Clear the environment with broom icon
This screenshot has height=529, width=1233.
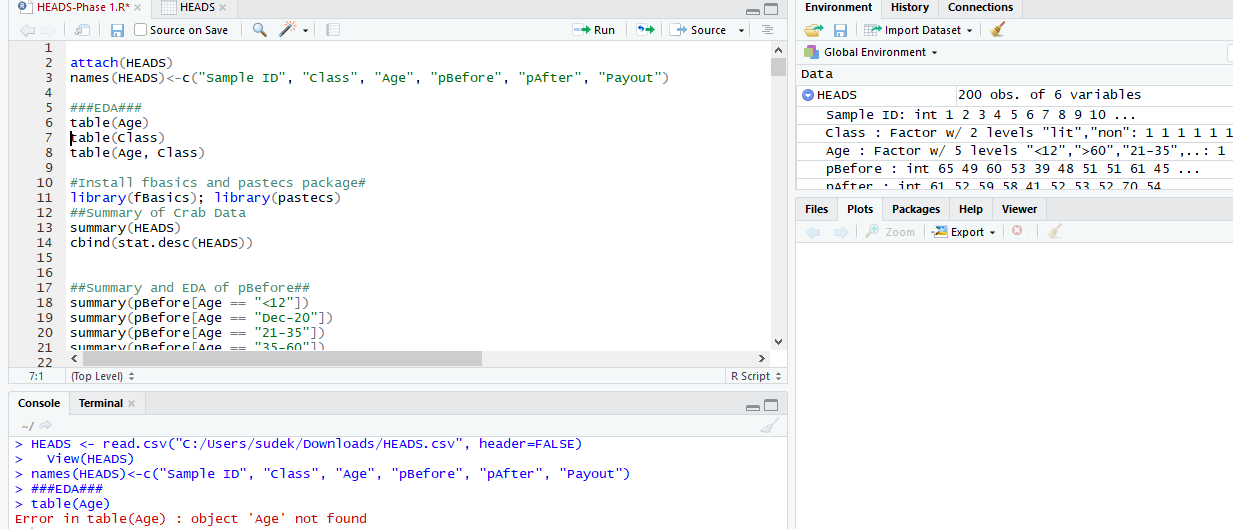997,30
